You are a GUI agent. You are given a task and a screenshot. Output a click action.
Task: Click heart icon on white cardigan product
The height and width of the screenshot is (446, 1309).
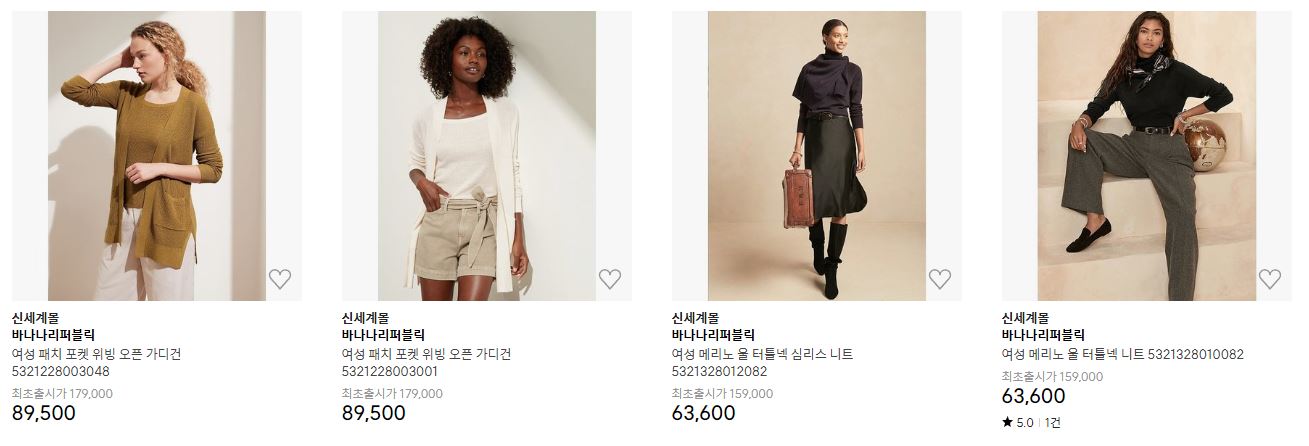610,280
